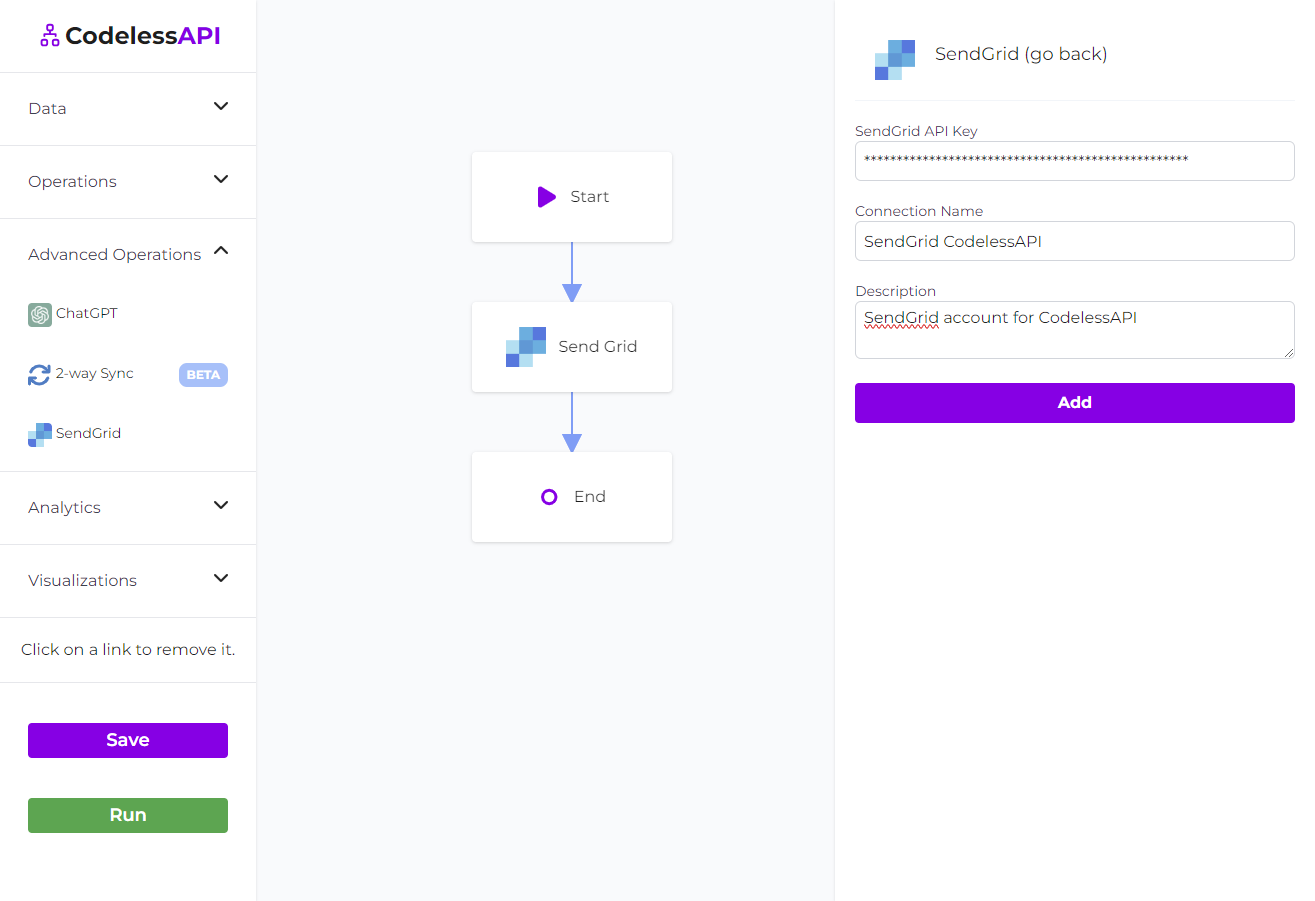Remove link between Start and Send Grid

(572, 270)
